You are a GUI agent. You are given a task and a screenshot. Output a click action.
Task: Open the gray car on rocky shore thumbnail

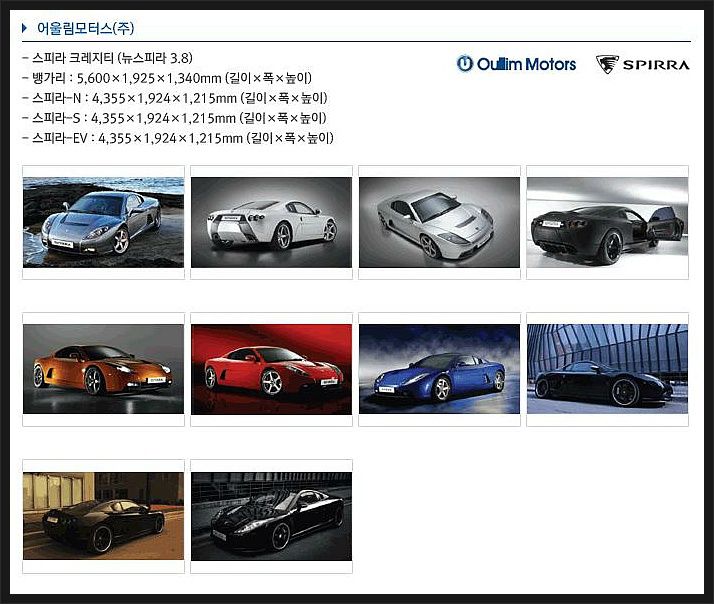pos(103,222)
